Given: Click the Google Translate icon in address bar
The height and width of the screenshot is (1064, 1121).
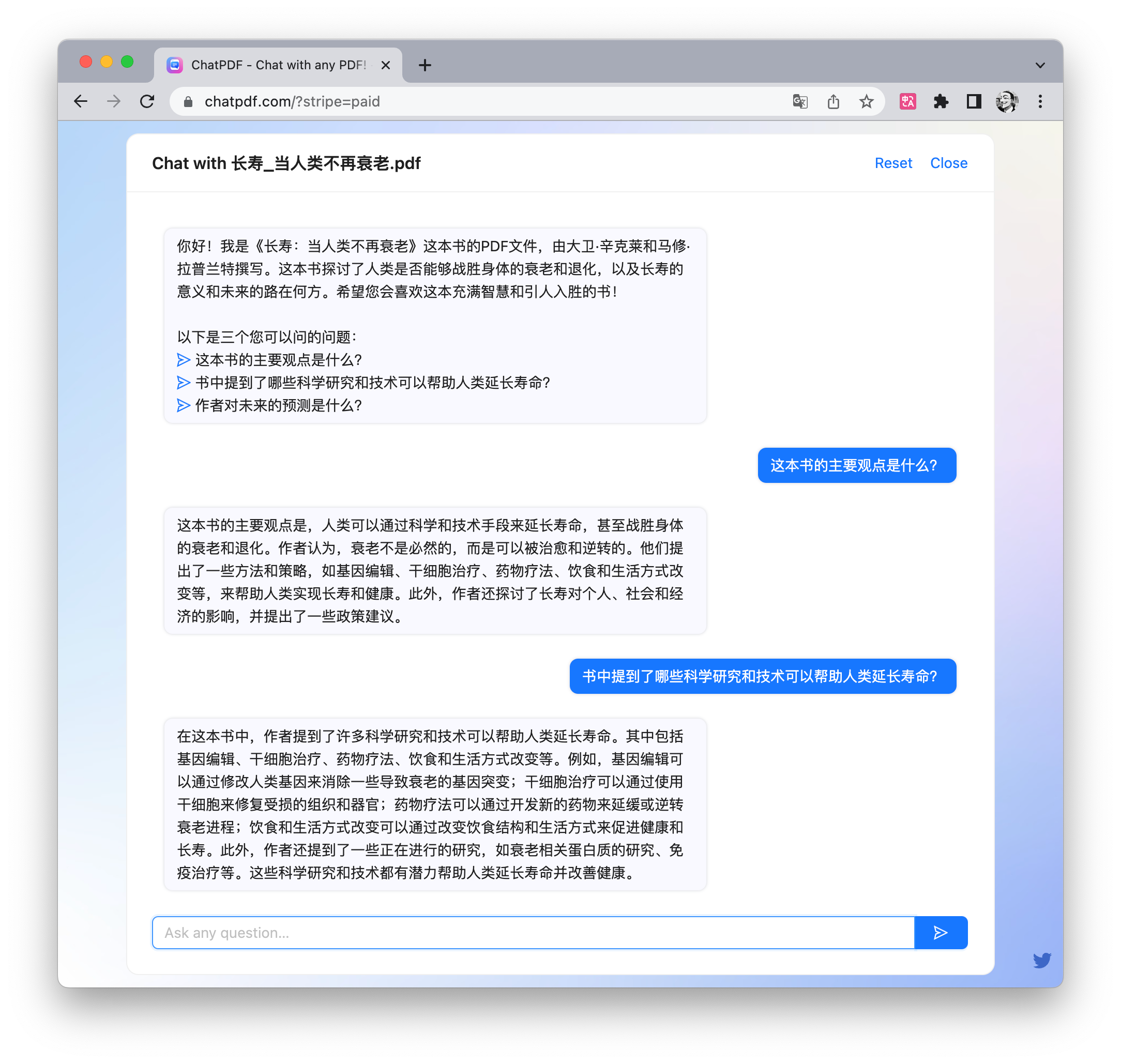Looking at the screenshot, I should tap(800, 101).
